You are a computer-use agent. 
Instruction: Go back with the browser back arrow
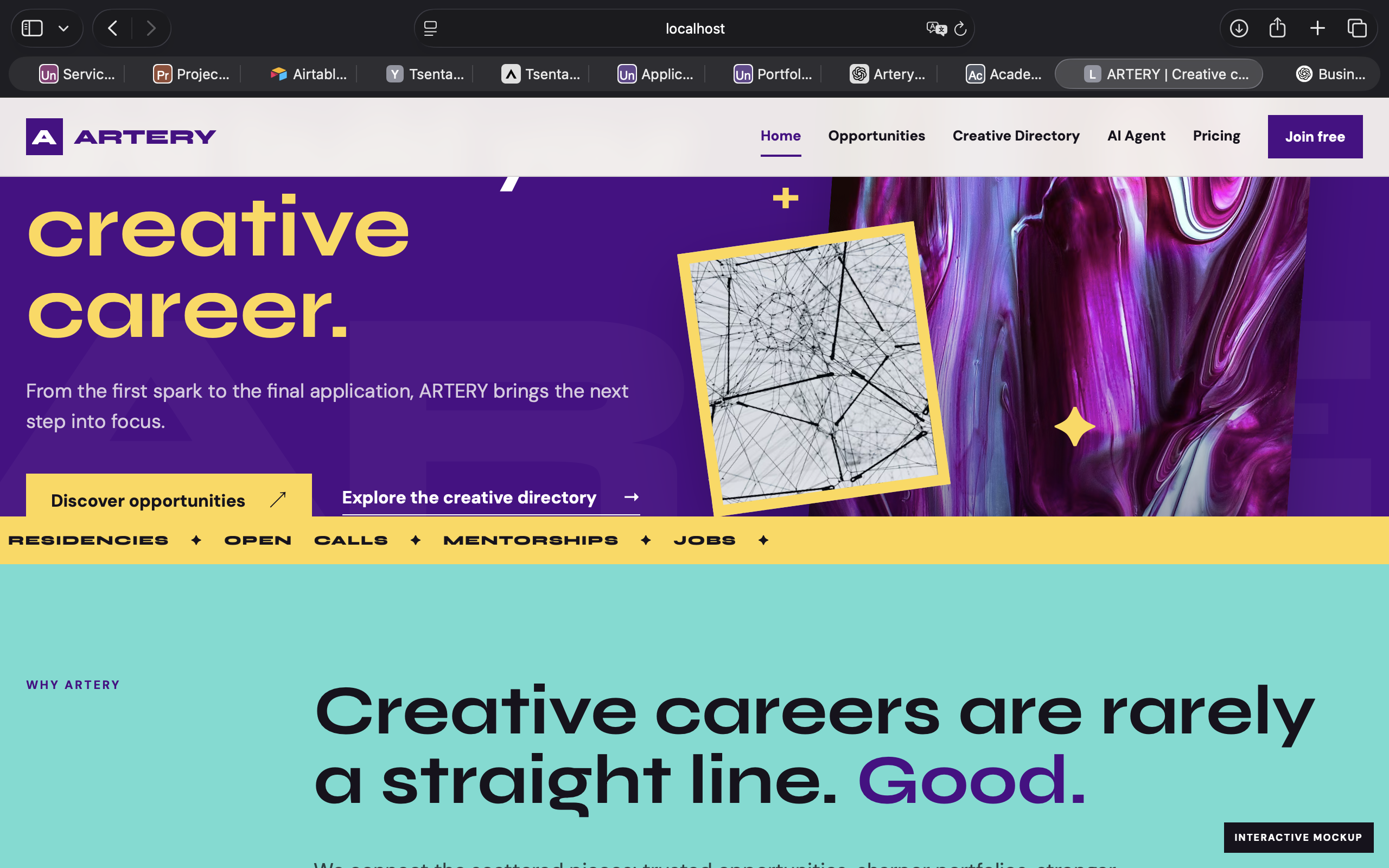point(112,28)
